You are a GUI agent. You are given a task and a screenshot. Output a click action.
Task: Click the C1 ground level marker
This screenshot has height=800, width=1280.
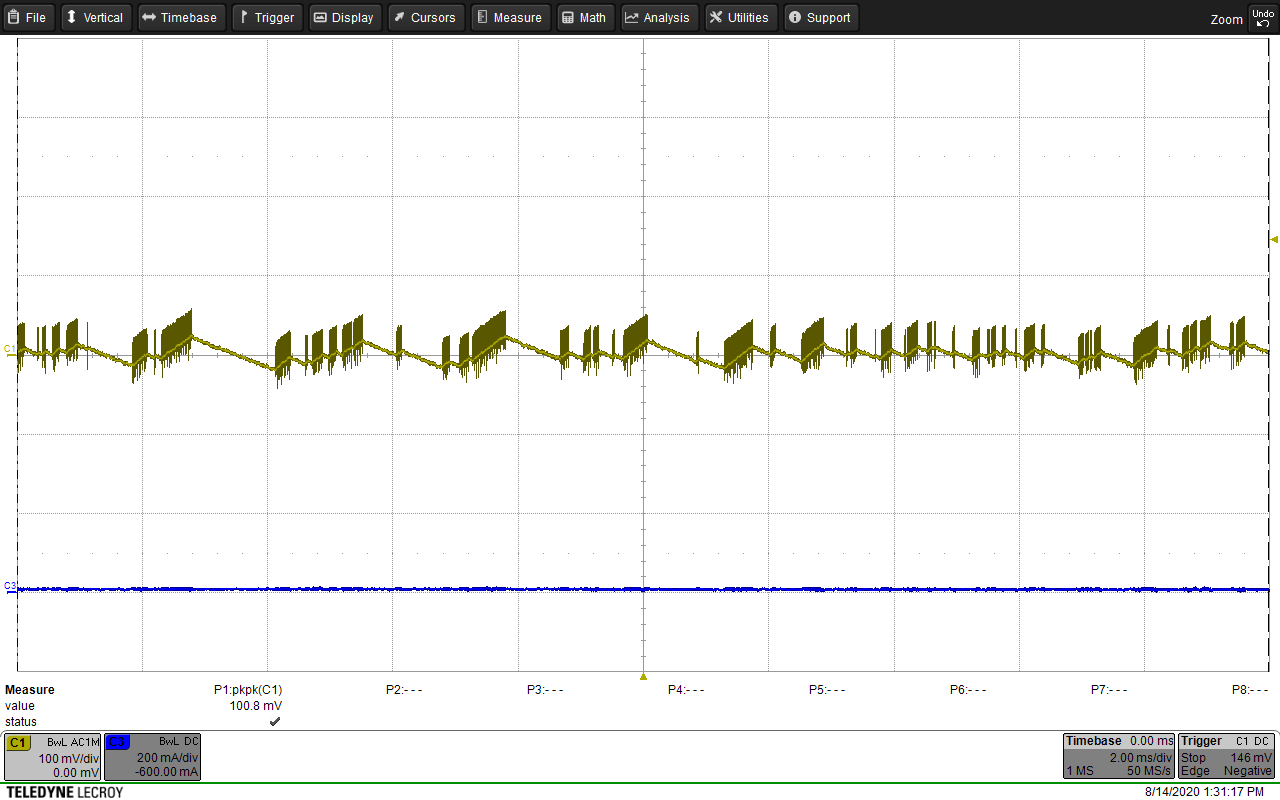coord(10,349)
